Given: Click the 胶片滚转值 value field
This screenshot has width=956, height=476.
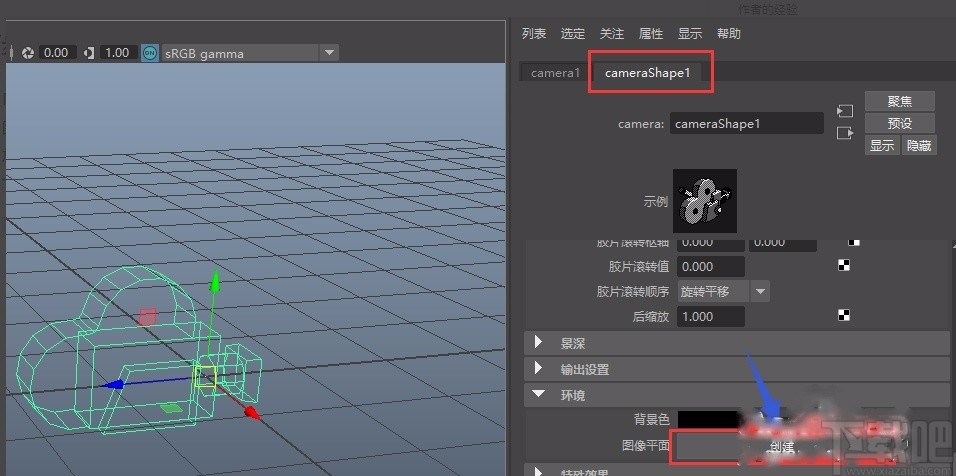Looking at the screenshot, I should pyautogui.click(x=710, y=266).
